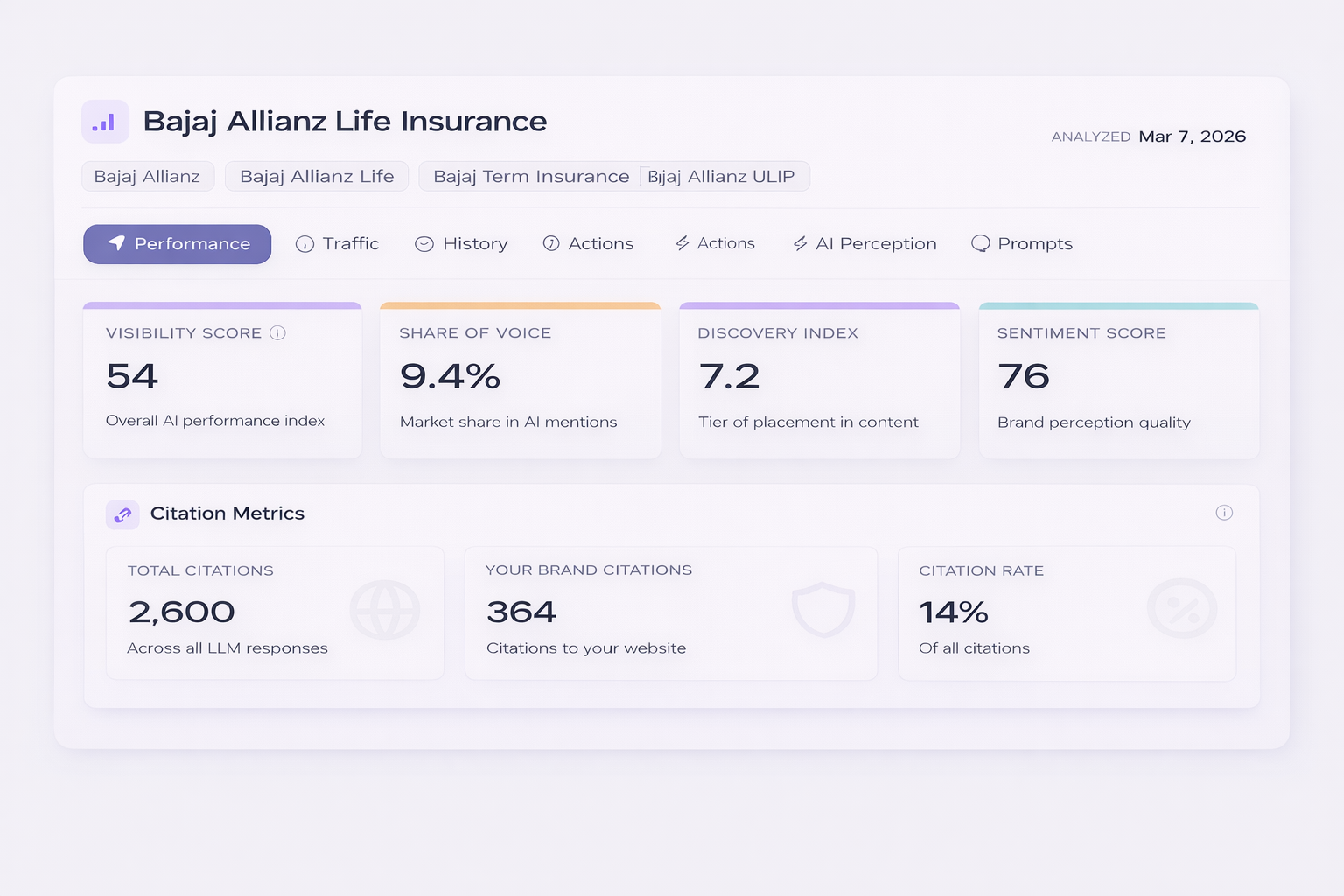Go to the AI Perception tab

[x=864, y=244]
